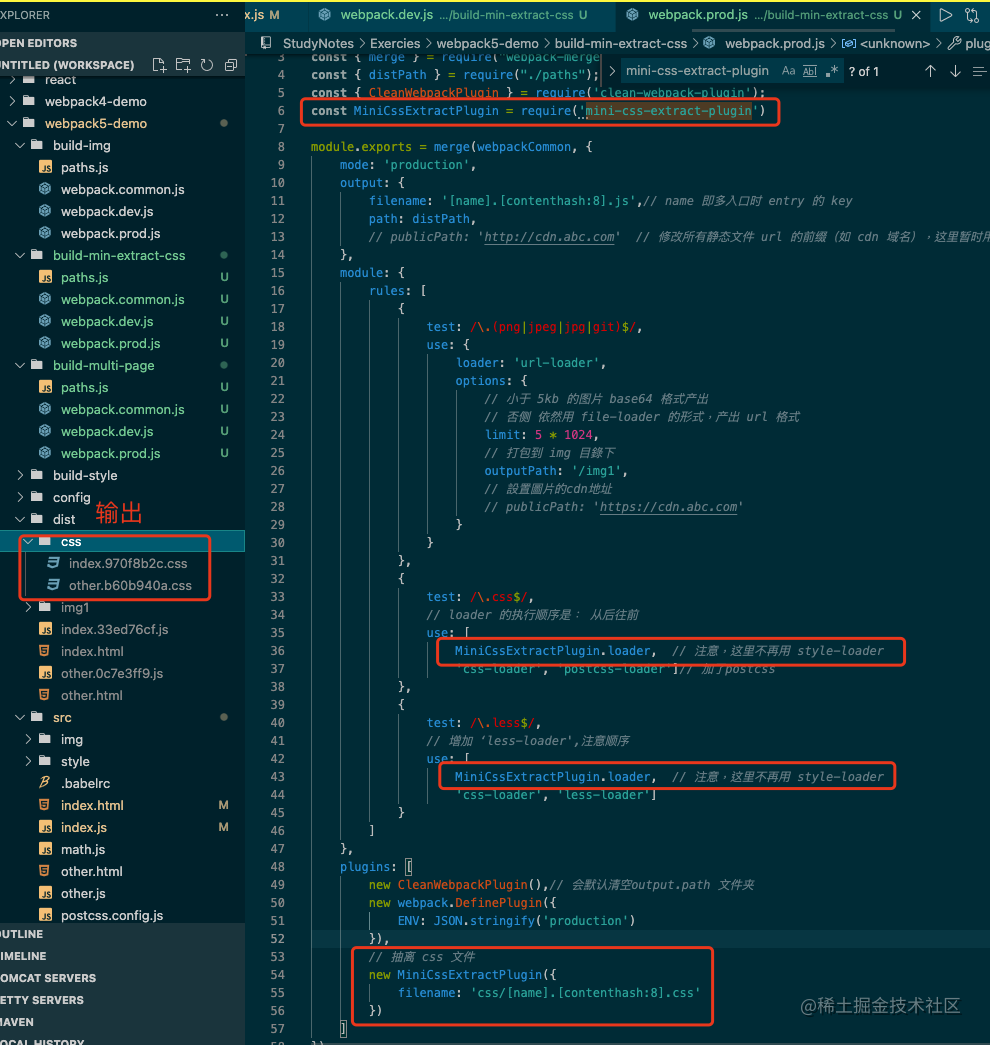Click the find input containing mini-css-extract-plugin
Image resolution: width=990 pixels, height=1045 pixels.
click(x=698, y=71)
